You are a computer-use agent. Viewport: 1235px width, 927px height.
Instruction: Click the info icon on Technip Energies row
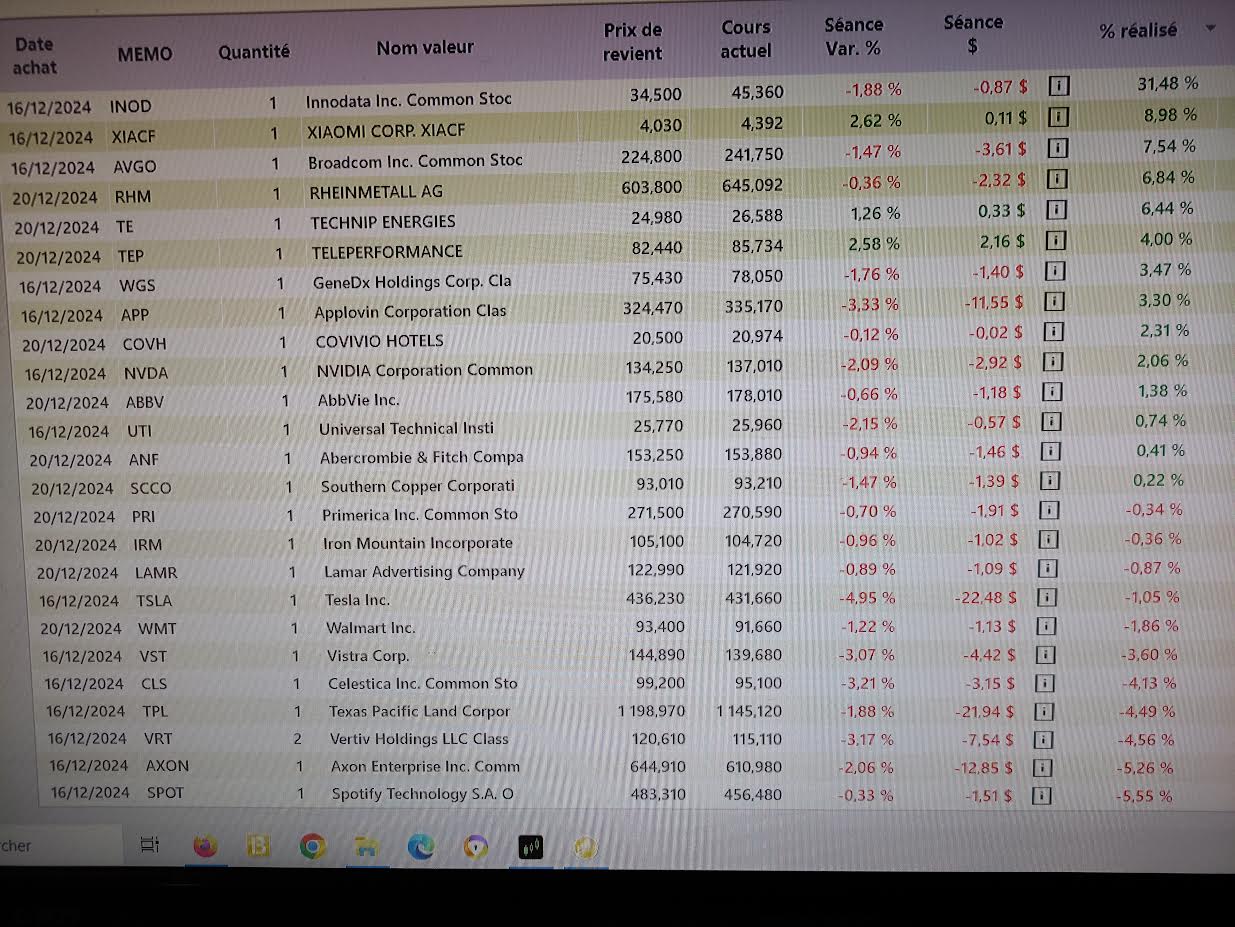click(1056, 211)
